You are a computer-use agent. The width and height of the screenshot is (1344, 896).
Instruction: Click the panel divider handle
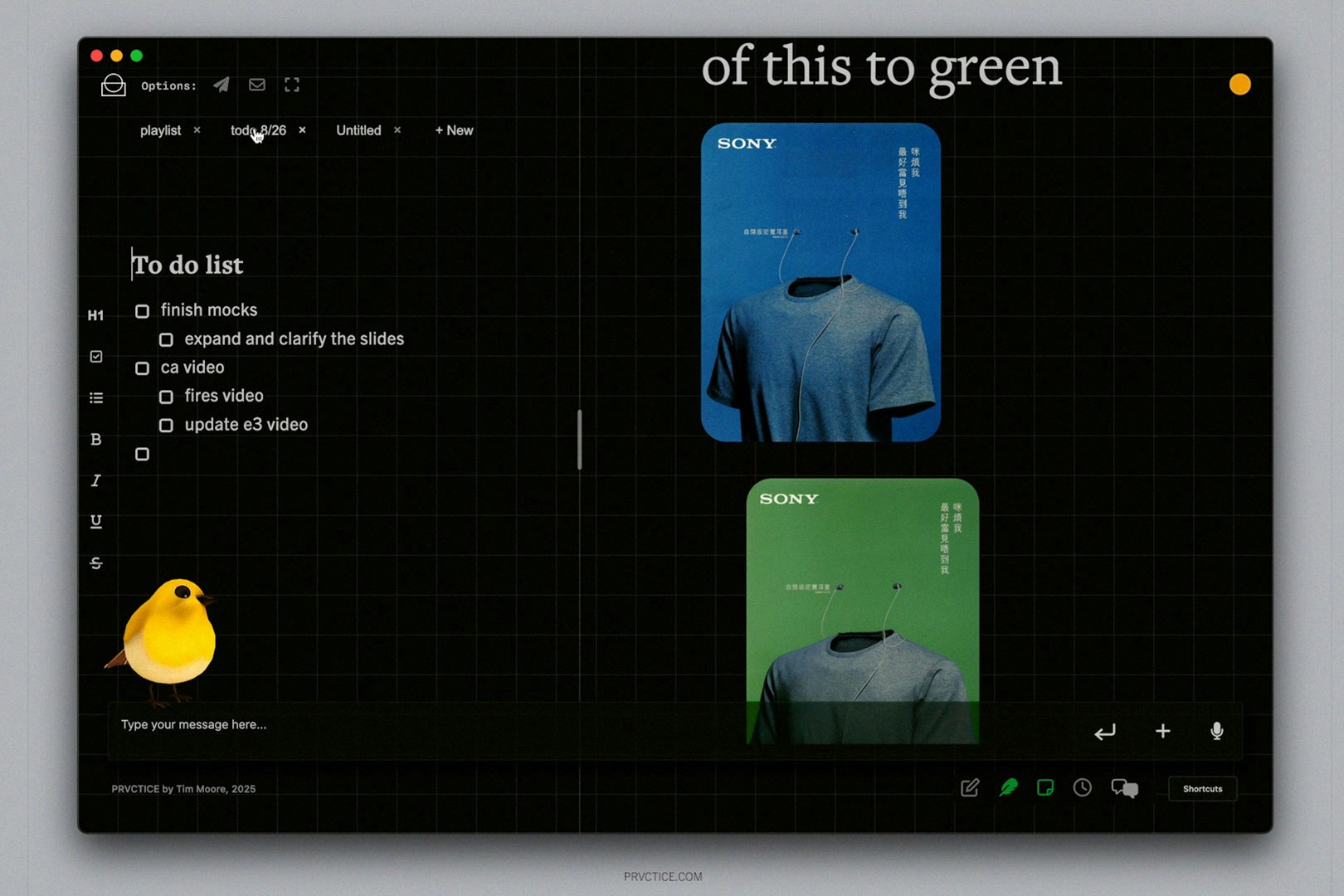[x=579, y=440]
